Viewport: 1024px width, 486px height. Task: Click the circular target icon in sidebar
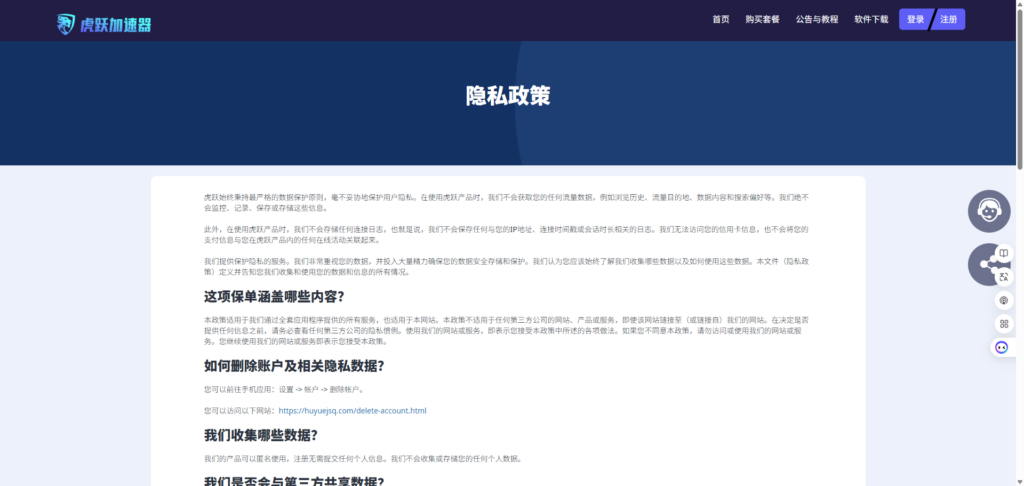[x=1004, y=300]
